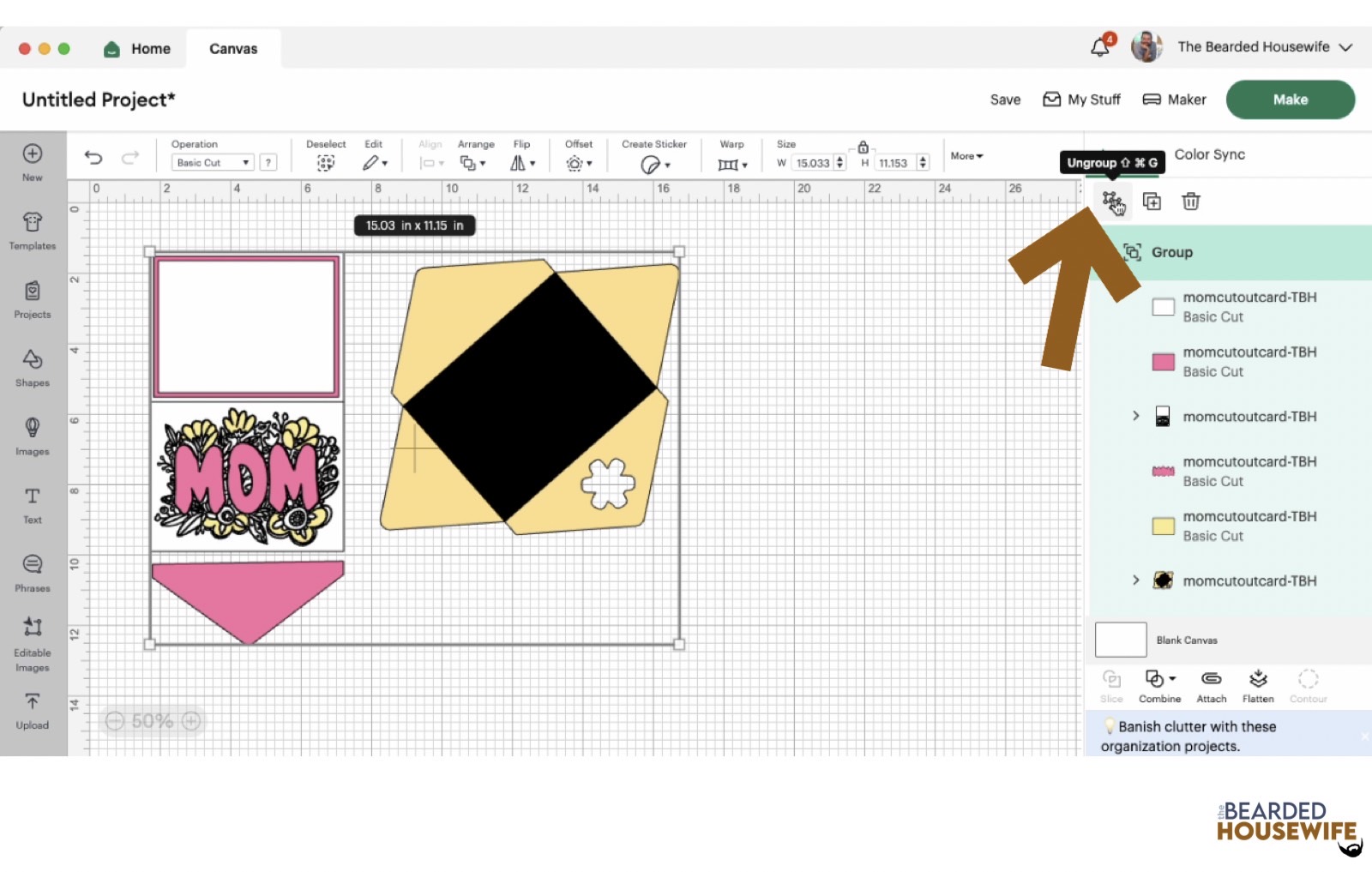Viewport: 1372px width, 872px height.
Task: Click Save in the header
Action: (x=1005, y=99)
